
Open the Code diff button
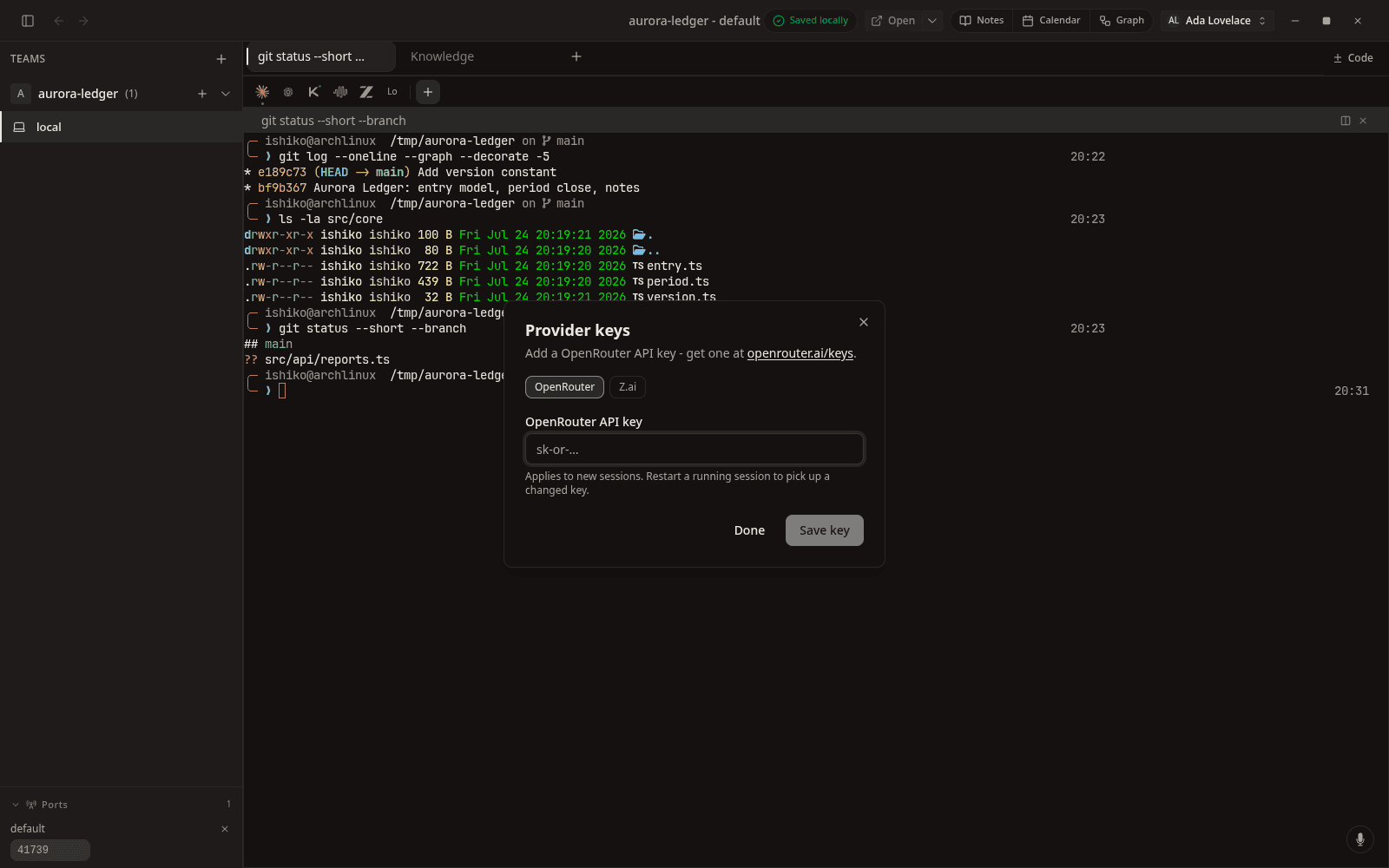1353,58
